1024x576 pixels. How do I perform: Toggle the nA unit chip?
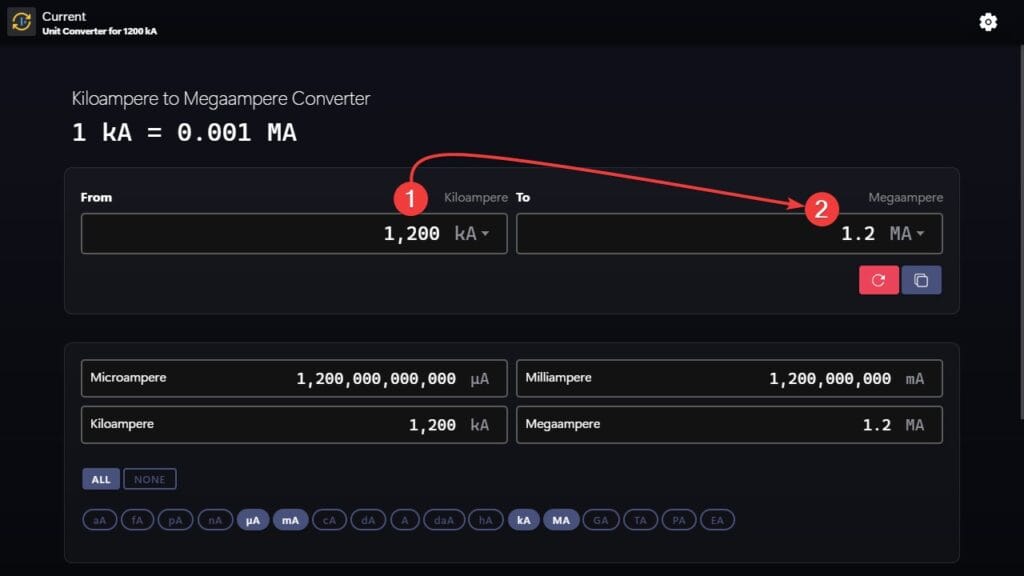point(215,520)
